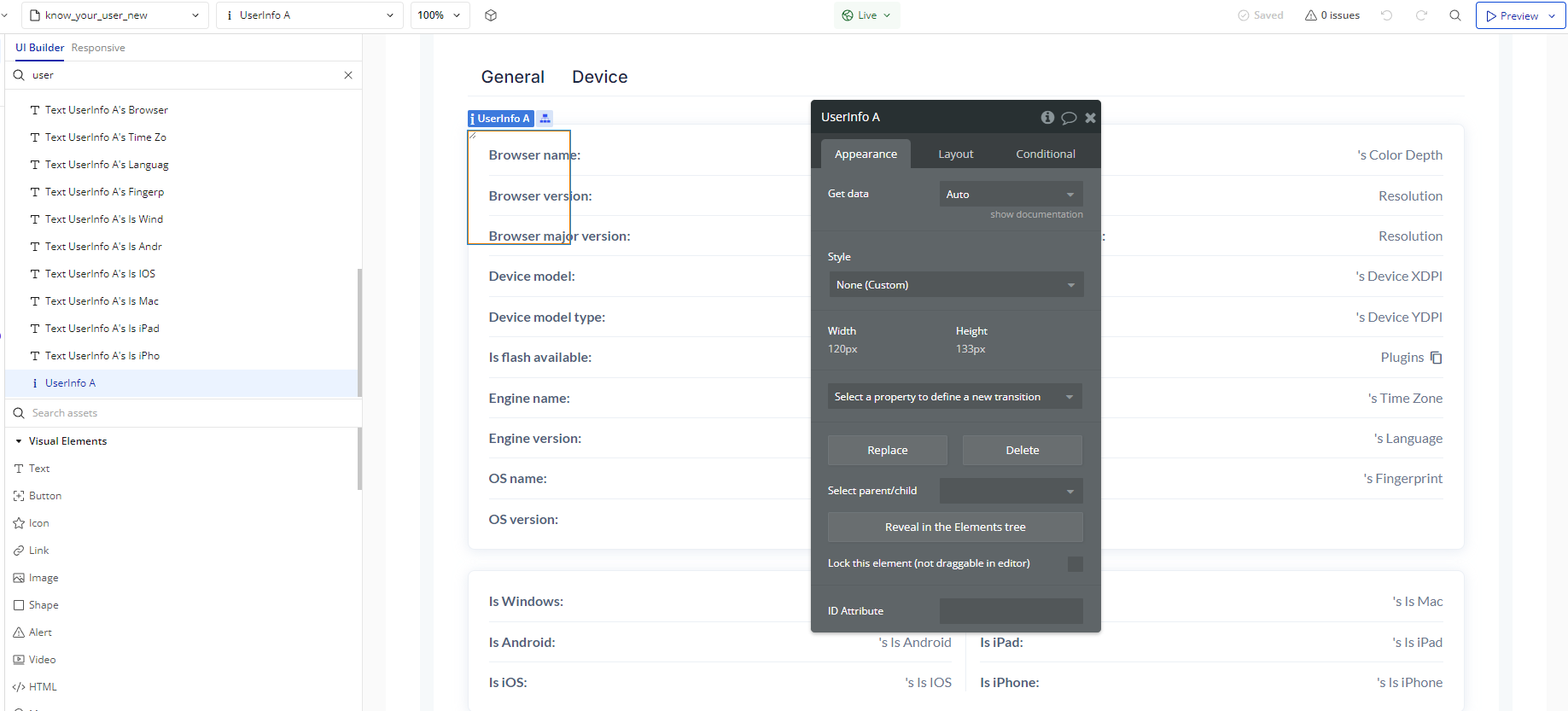Viewport: 1568px width, 711px height.
Task: Click the undo arrow icon
Action: coord(1387,15)
